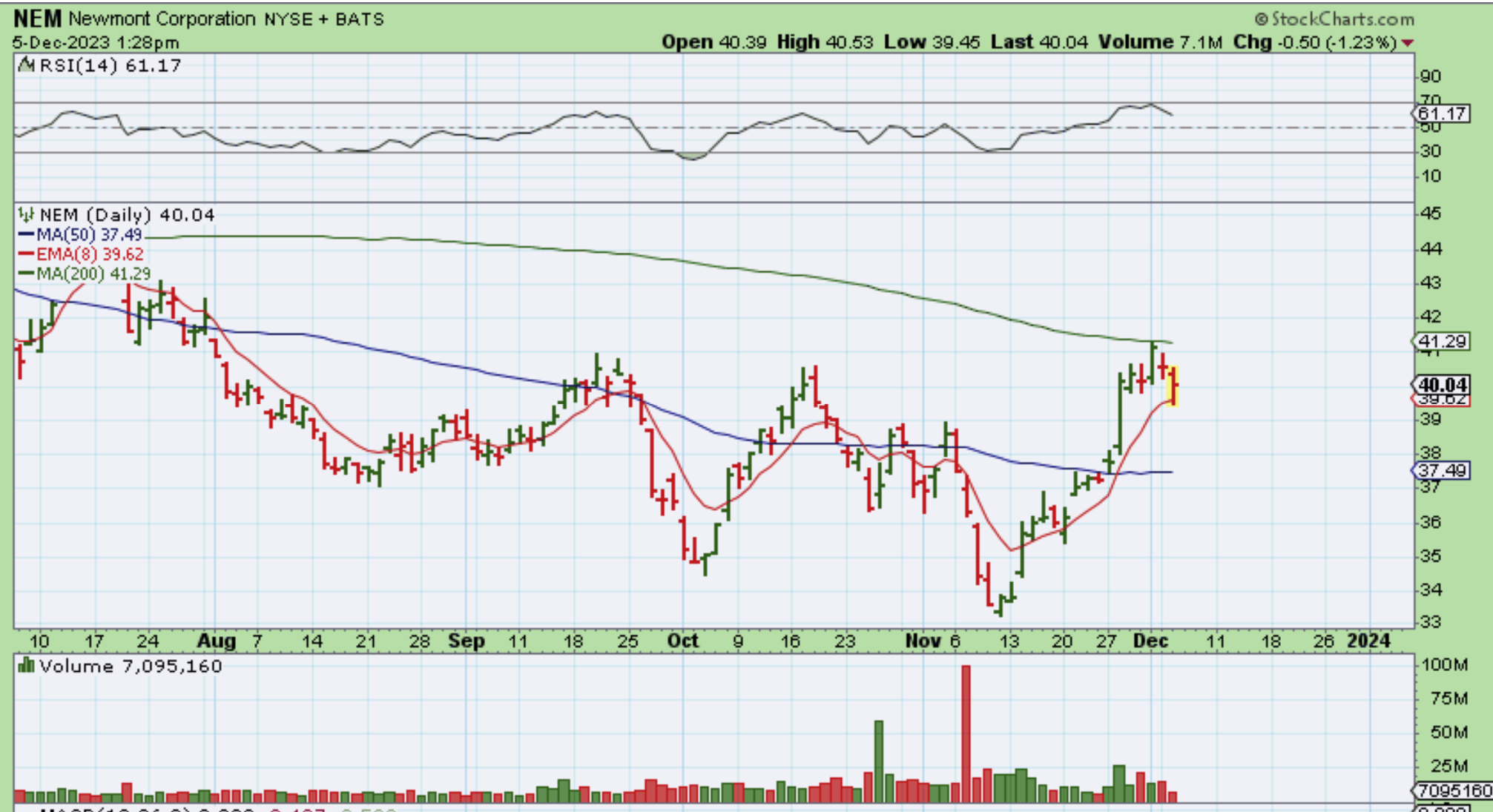Click the 61.17 RSI axis value tag
Viewport: 1493px width, 812px height.
(x=1441, y=114)
